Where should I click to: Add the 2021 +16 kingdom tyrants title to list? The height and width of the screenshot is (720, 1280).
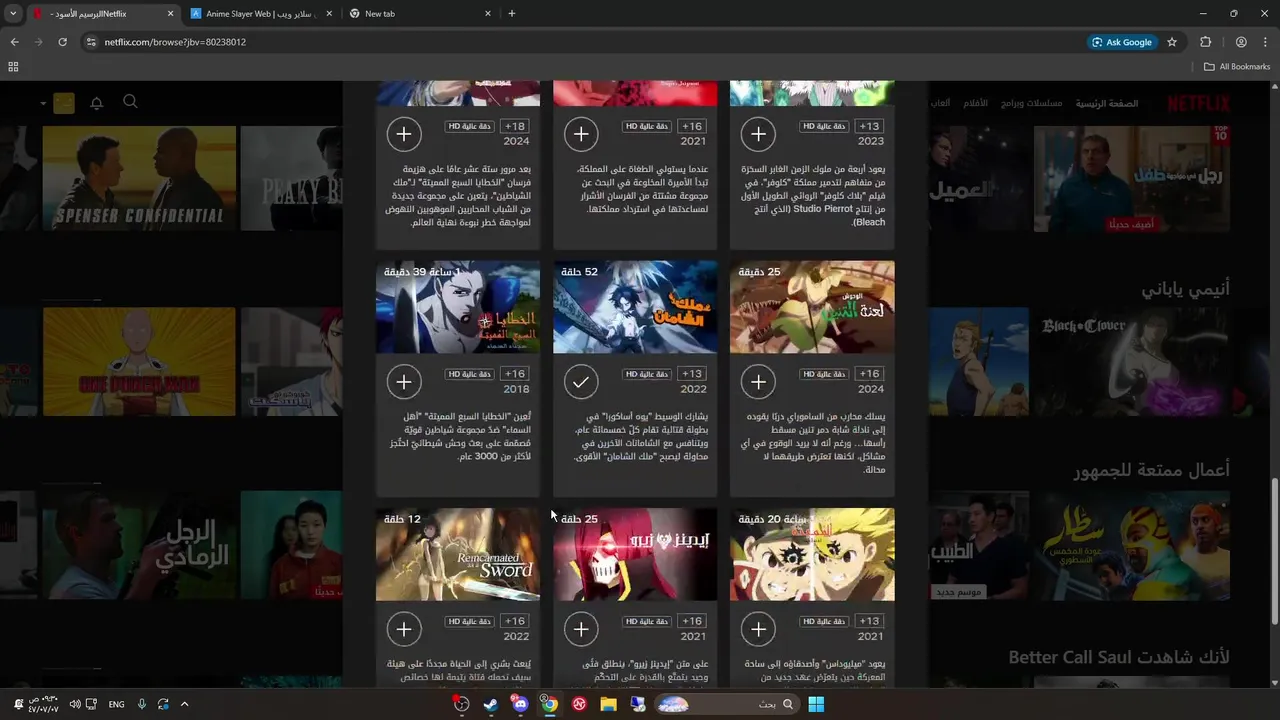tap(581, 133)
